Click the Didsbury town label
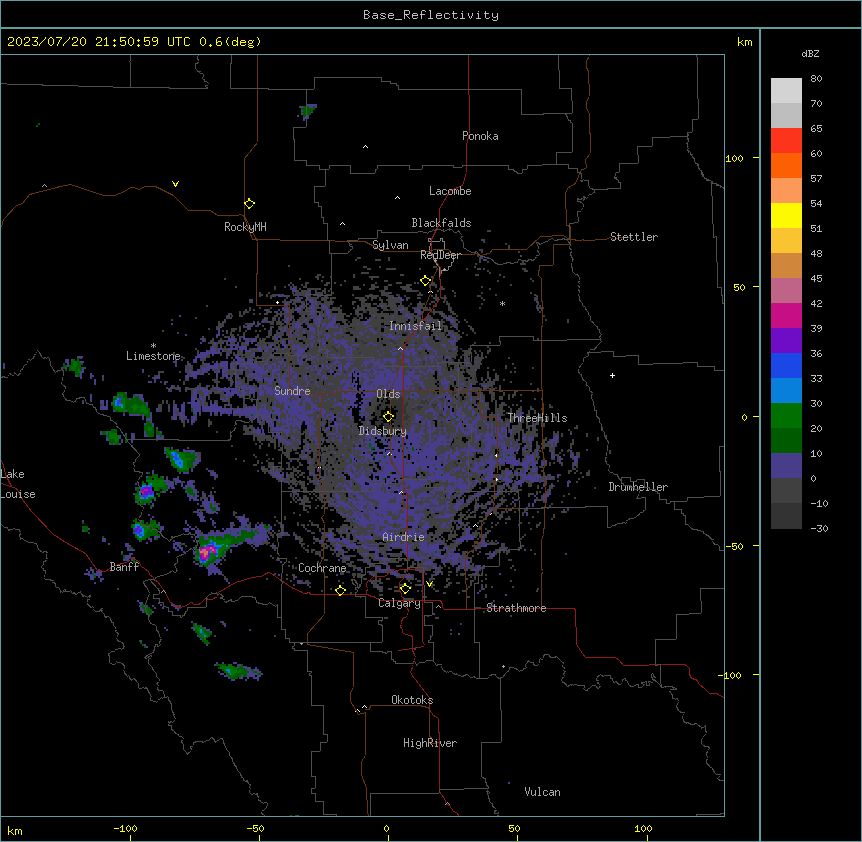The height and width of the screenshot is (842, 862). click(x=383, y=431)
